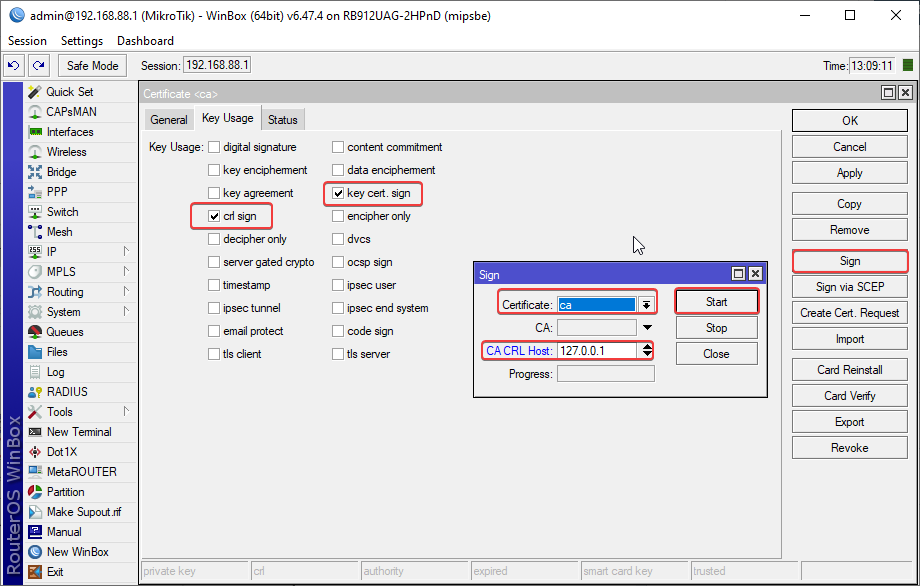920x586 pixels.
Task: Click CA CRL Host input field
Action: click(x=598, y=351)
